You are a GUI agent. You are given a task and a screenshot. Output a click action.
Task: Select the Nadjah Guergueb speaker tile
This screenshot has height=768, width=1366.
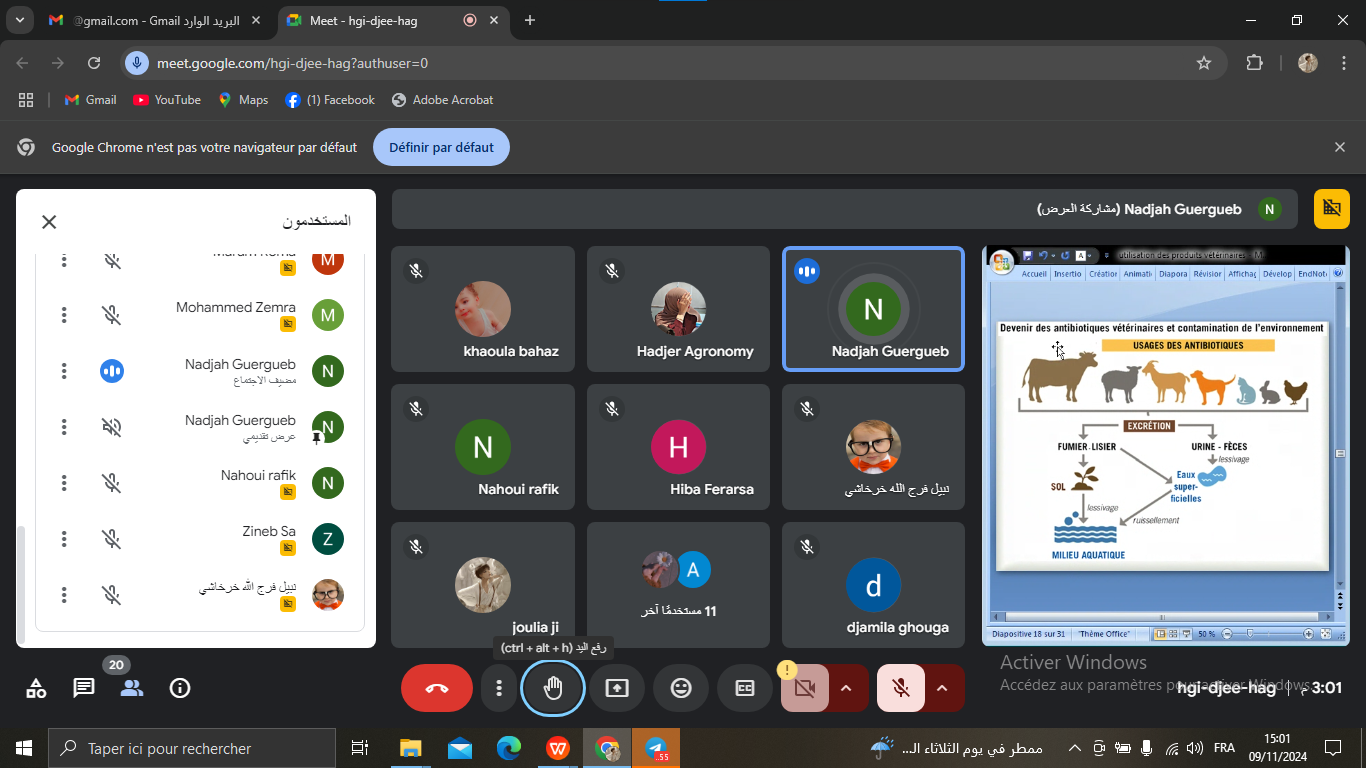click(874, 308)
